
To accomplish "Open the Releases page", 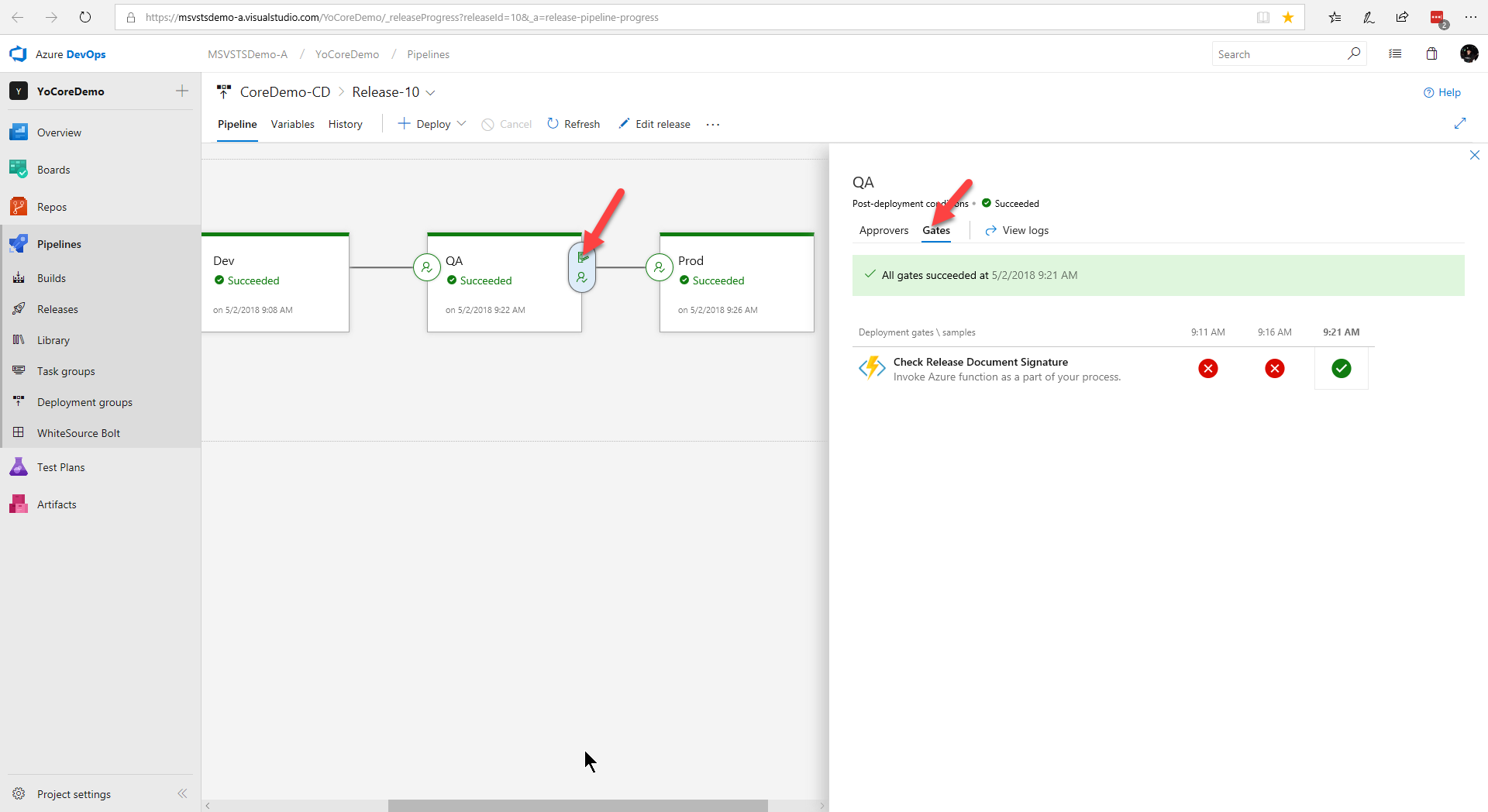I will (x=57, y=309).
